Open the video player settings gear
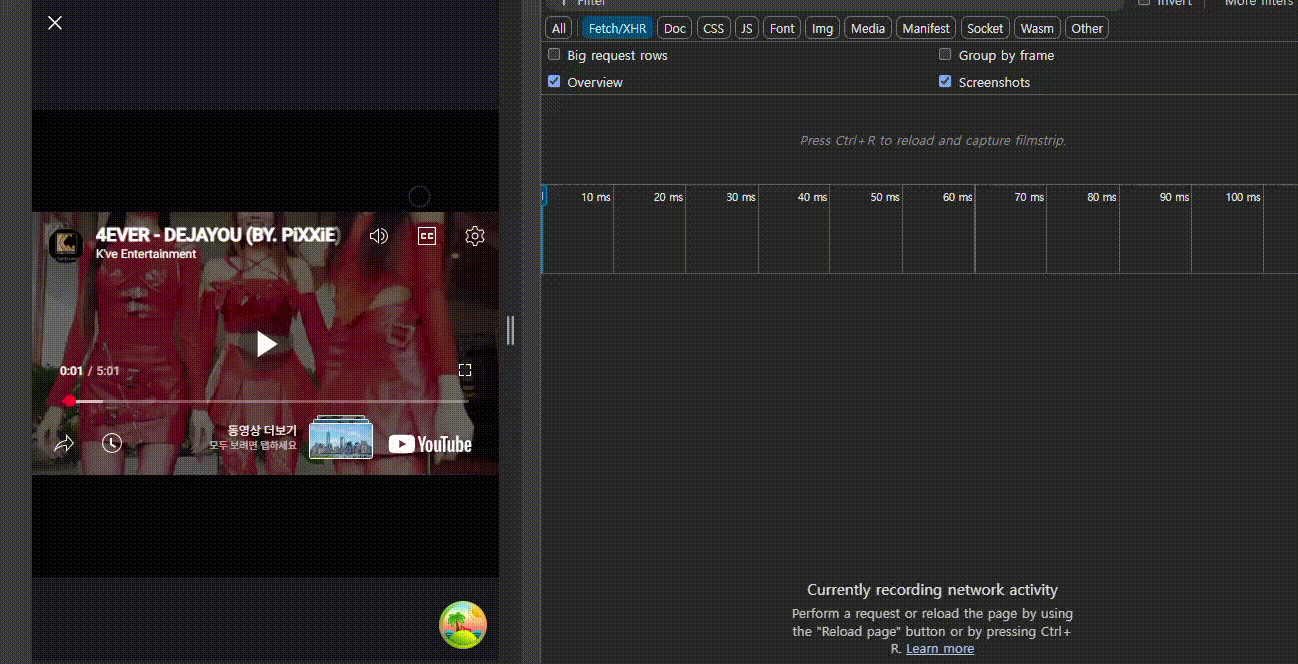1298x664 pixels. (475, 236)
